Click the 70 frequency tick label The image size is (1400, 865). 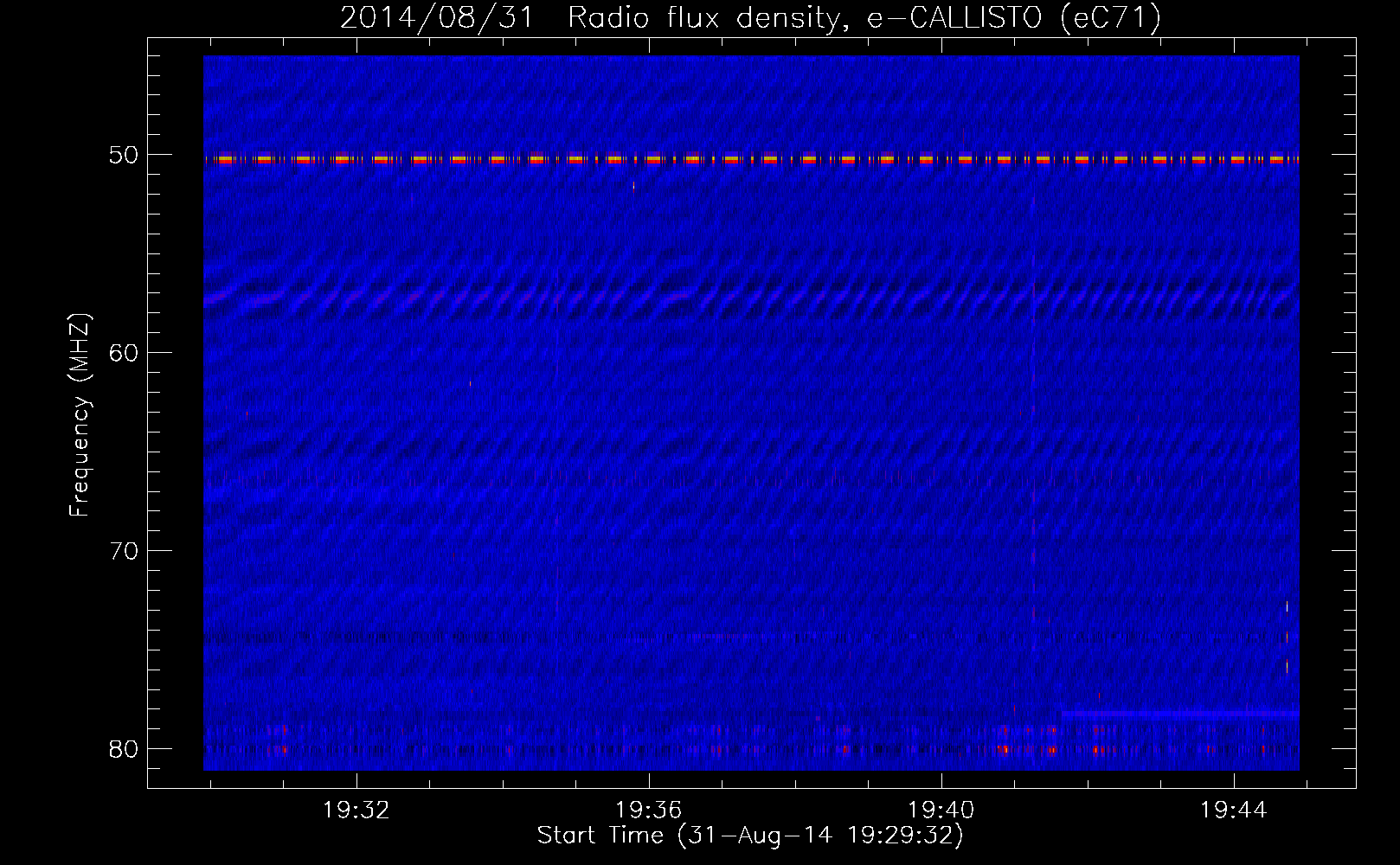124,551
